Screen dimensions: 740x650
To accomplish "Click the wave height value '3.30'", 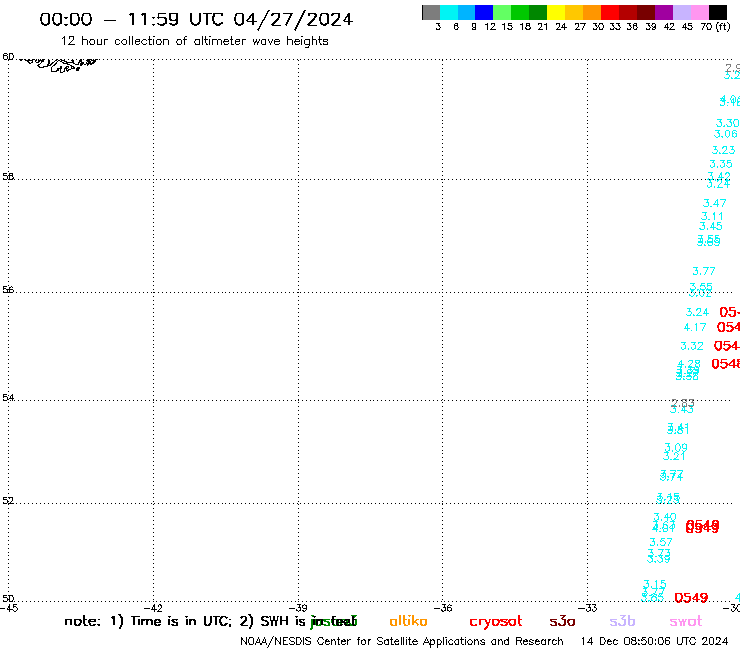I will pyautogui.click(x=727, y=123).
